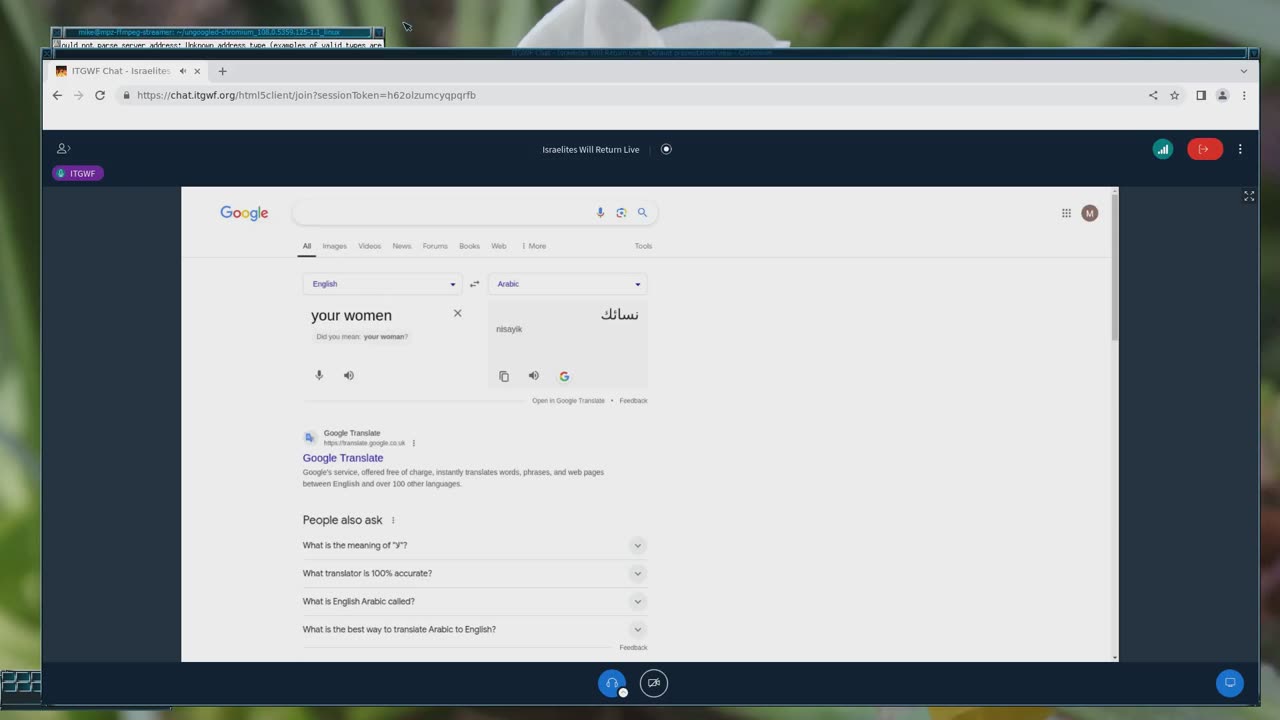Copy the Arabic translation
1280x720 pixels.
point(504,376)
